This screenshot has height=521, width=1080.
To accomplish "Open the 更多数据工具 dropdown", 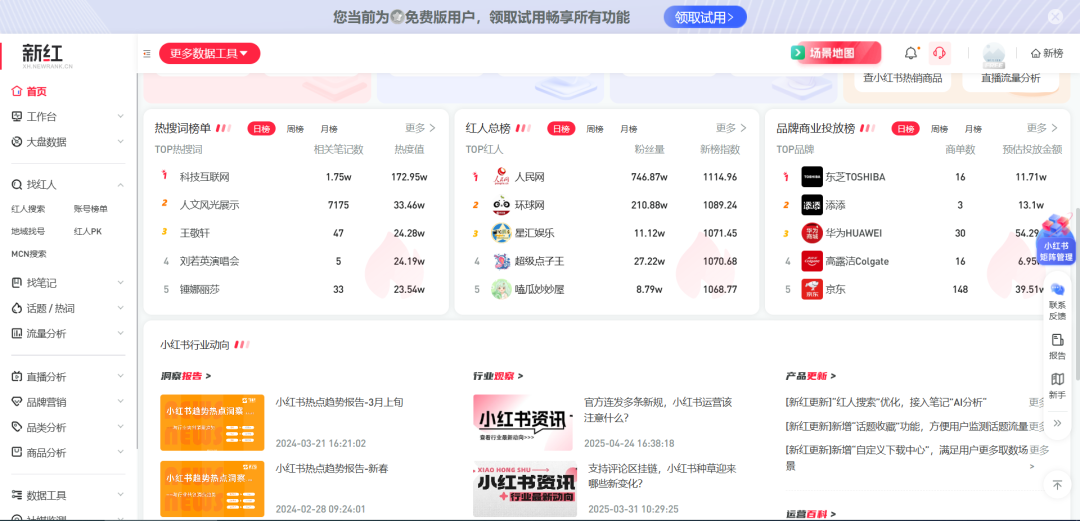I will pos(209,53).
